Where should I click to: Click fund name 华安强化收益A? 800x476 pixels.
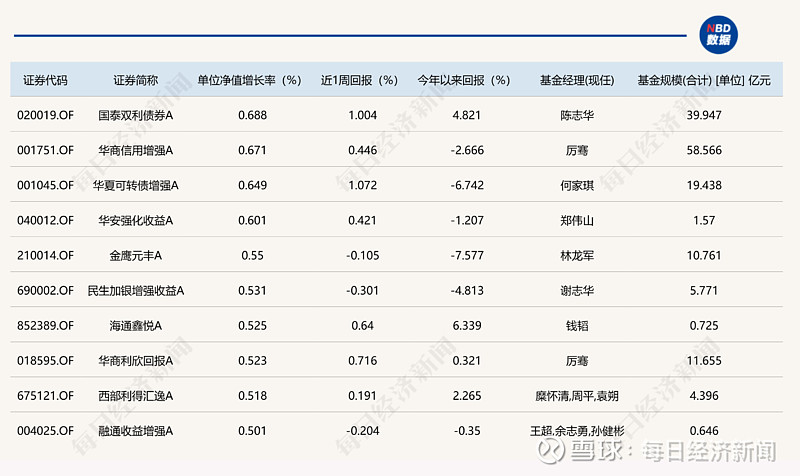136,220
